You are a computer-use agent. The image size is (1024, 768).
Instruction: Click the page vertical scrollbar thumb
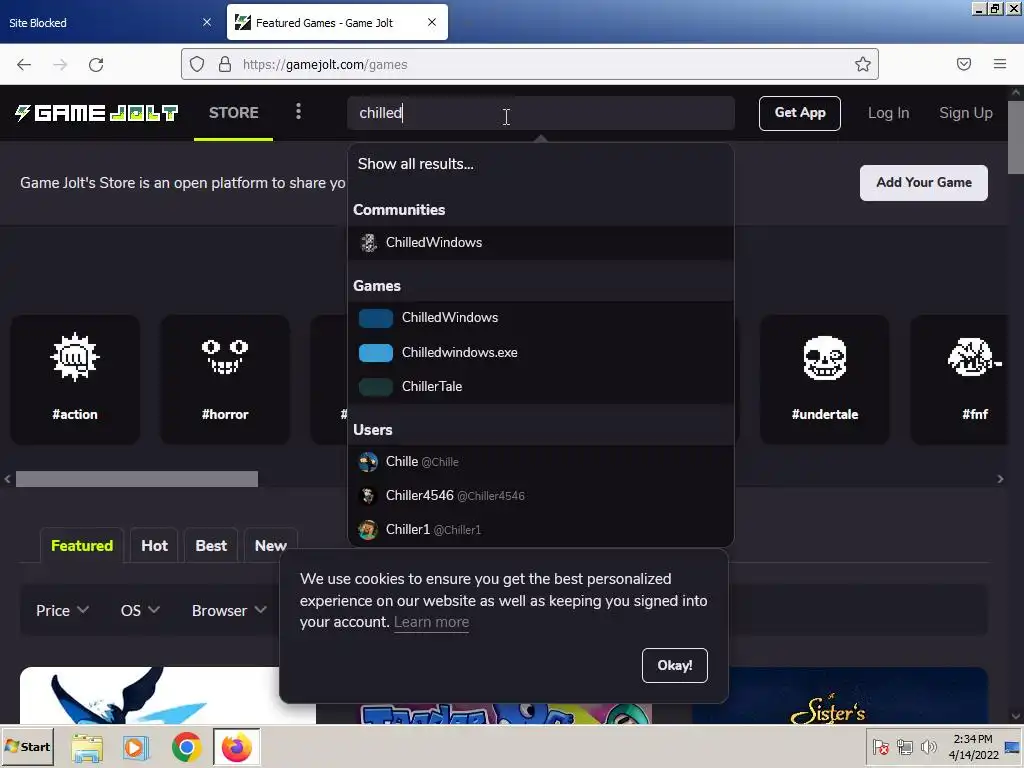click(x=1016, y=137)
